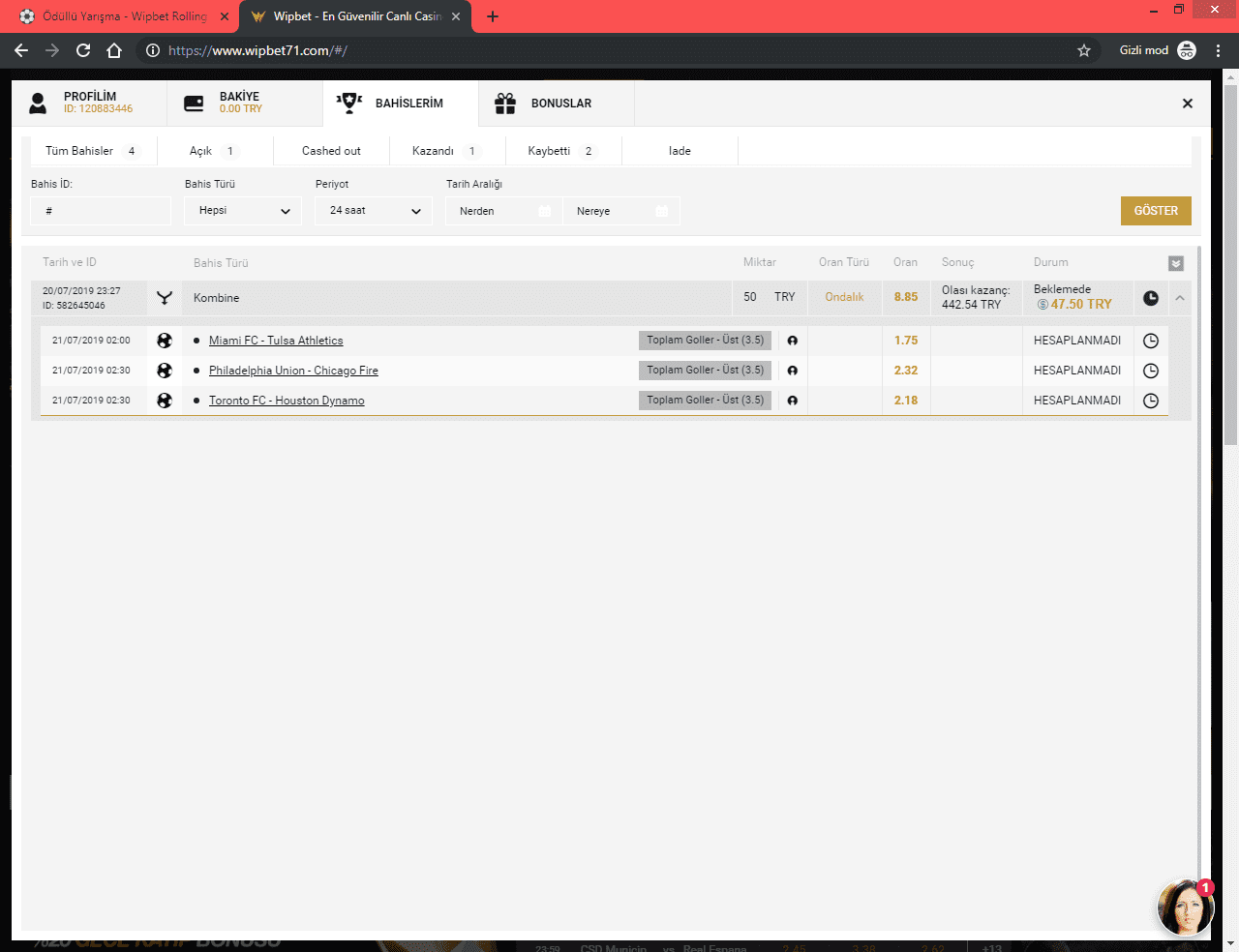Click the trophy bets icon
1239x952 pixels.
349,103
